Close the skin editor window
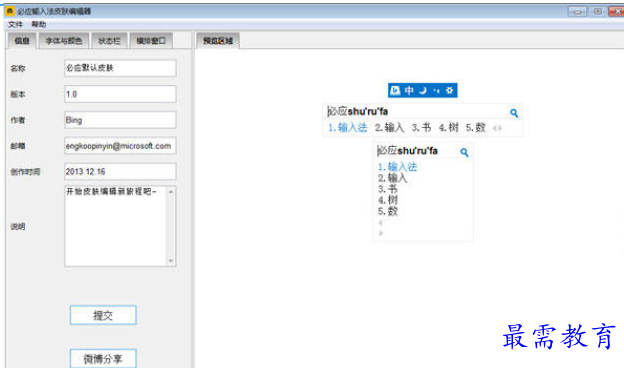Image resolution: width=624 pixels, height=368 pixels. [616, 12]
